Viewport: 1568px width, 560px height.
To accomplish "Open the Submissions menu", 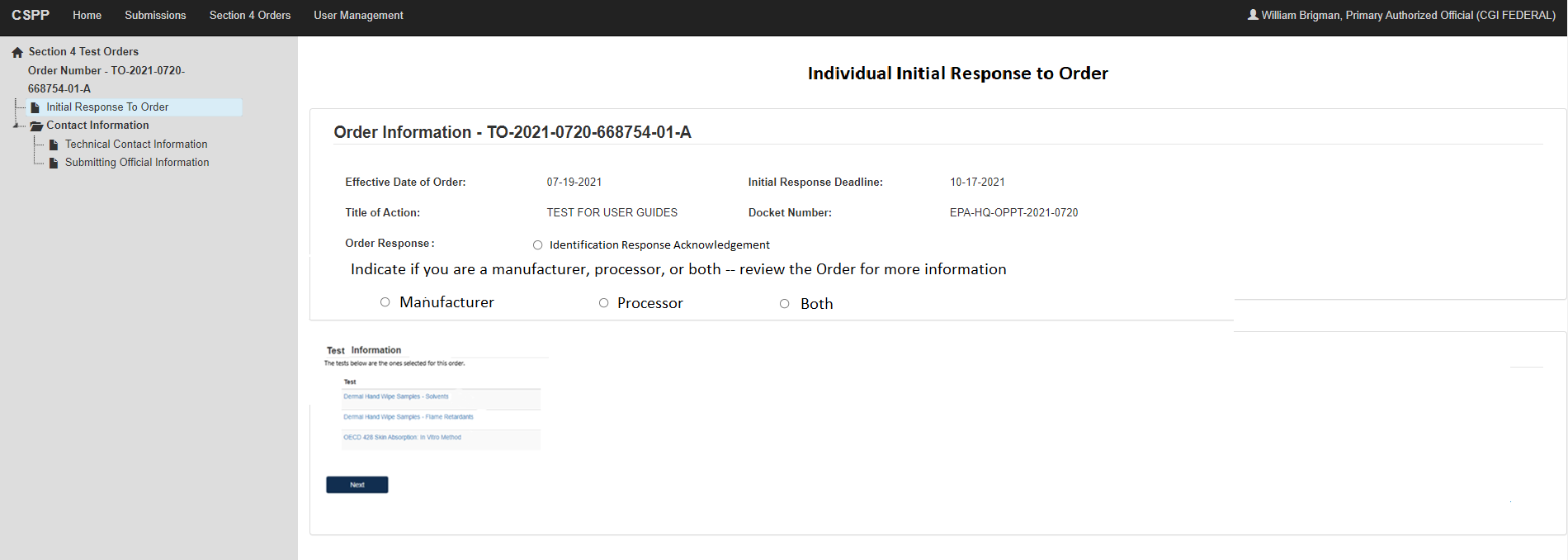I will point(155,15).
